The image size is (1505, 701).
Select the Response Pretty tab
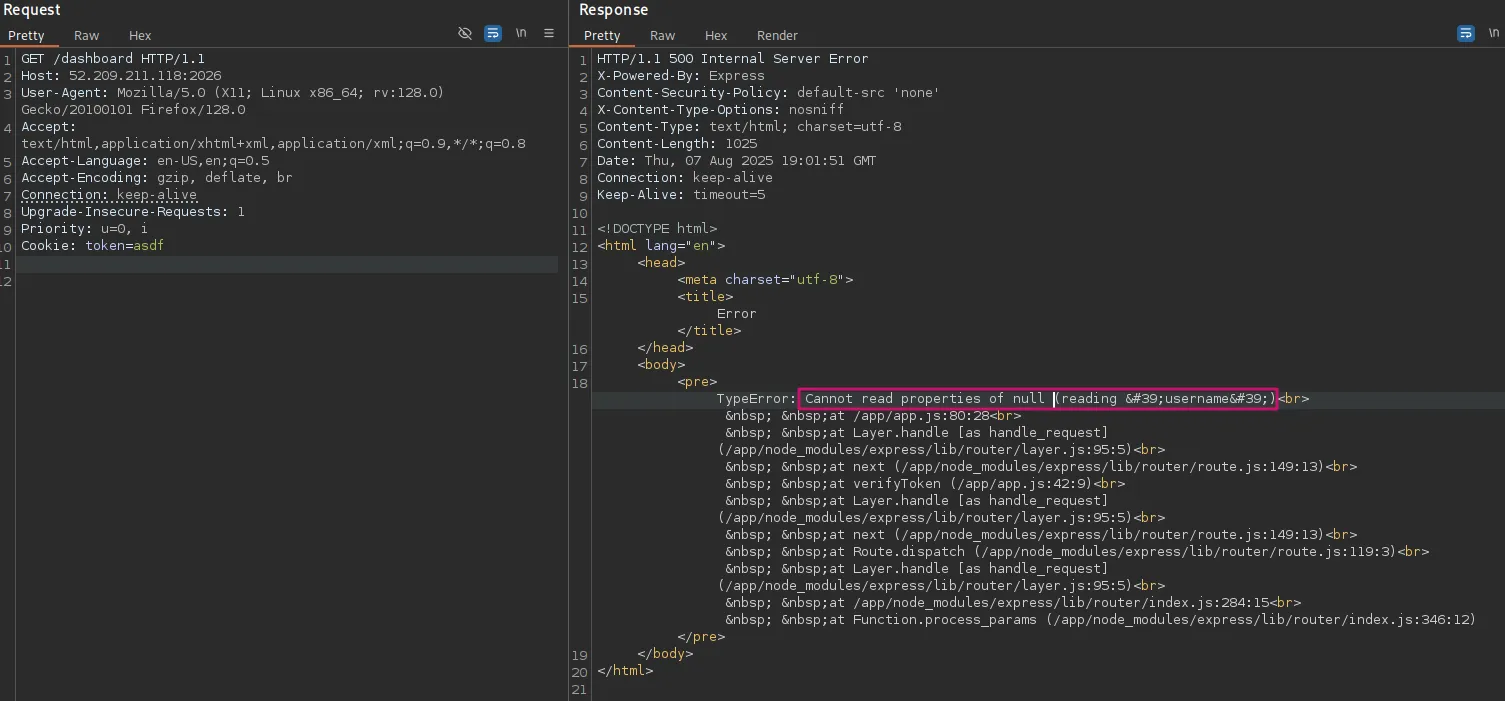602,36
